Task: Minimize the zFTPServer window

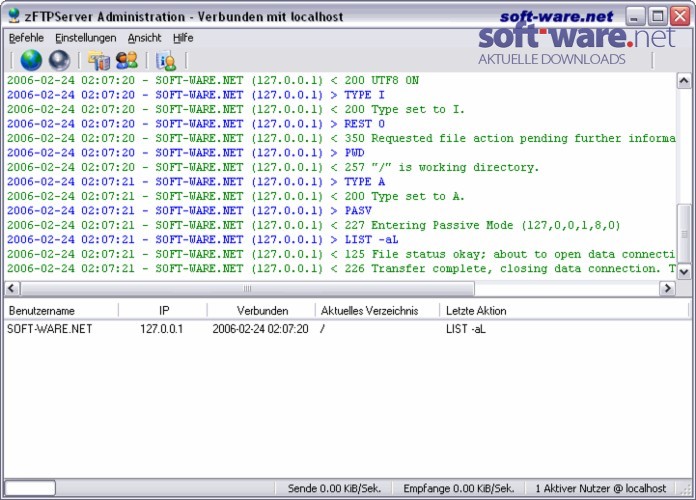Action: click(x=635, y=16)
